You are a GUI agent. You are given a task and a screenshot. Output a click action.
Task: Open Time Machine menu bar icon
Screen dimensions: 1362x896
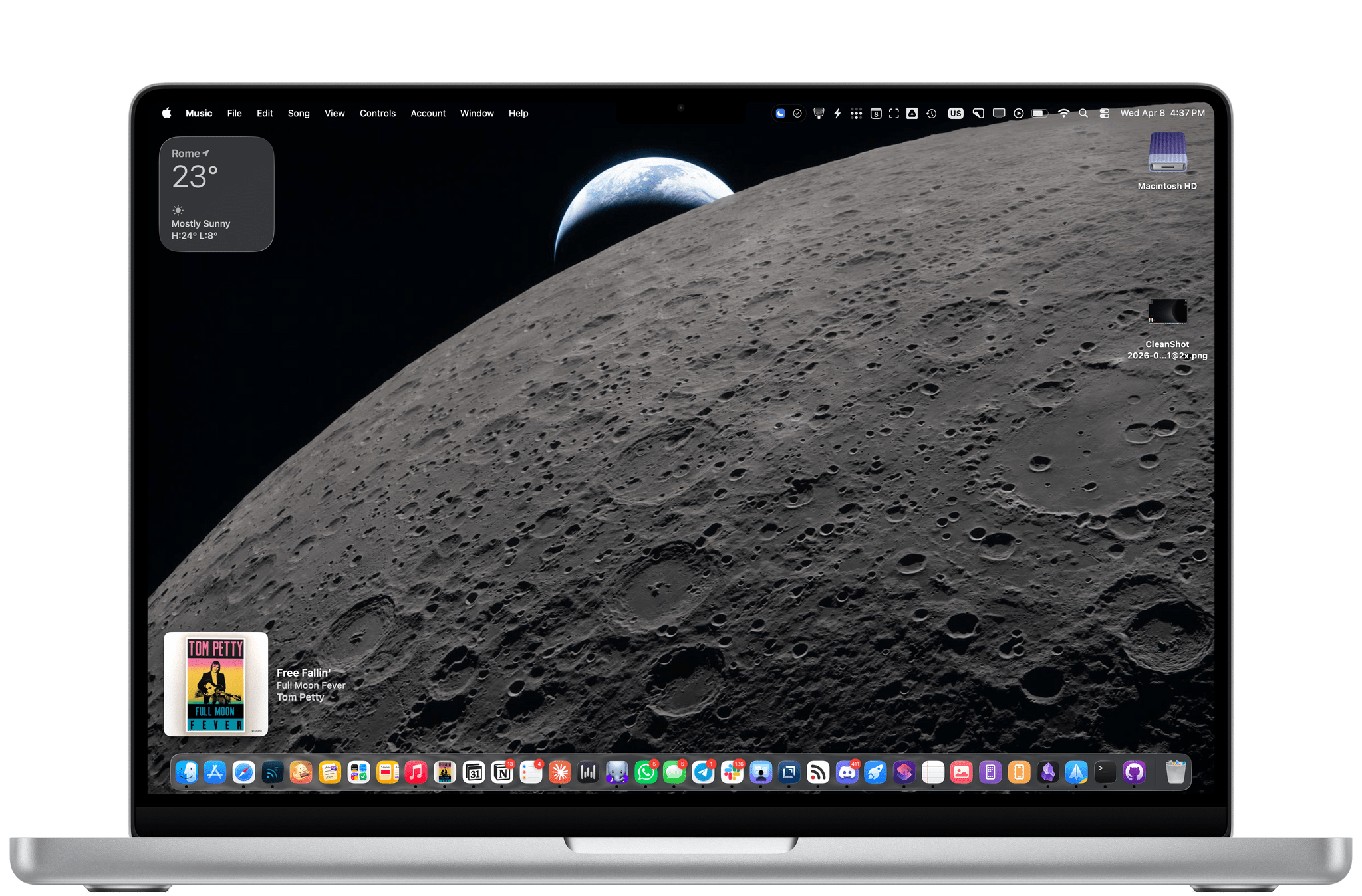(932, 114)
